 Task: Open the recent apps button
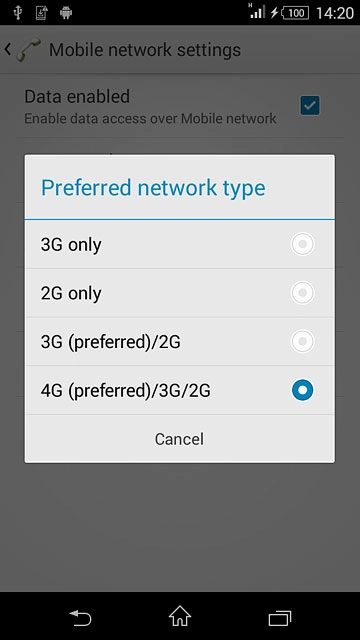click(280, 618)
